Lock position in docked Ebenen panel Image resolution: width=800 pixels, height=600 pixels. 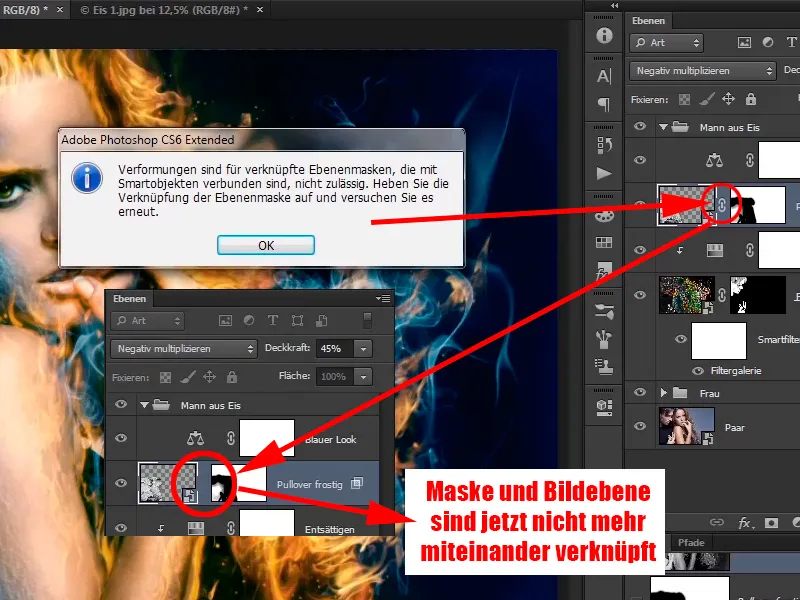pyautogui.click(x=729, y=99)
